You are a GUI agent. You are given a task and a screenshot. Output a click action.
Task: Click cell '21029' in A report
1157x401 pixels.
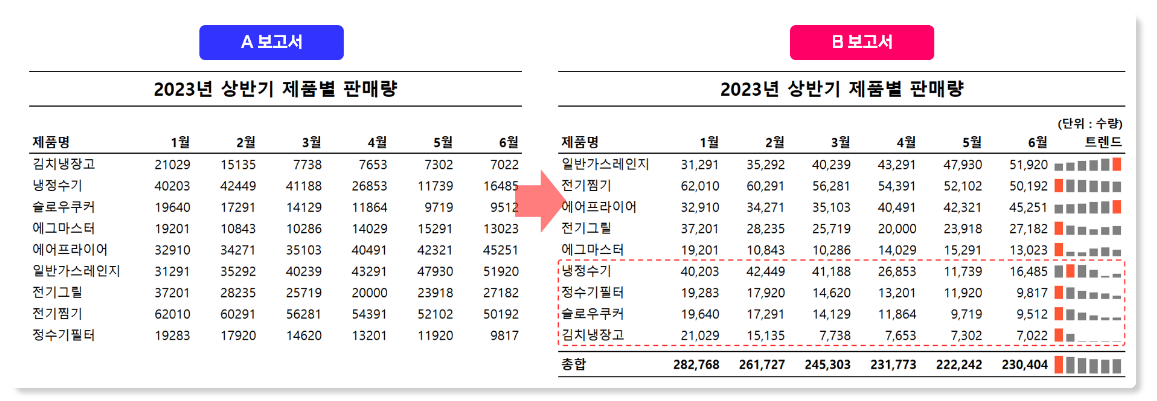point(173,165)
